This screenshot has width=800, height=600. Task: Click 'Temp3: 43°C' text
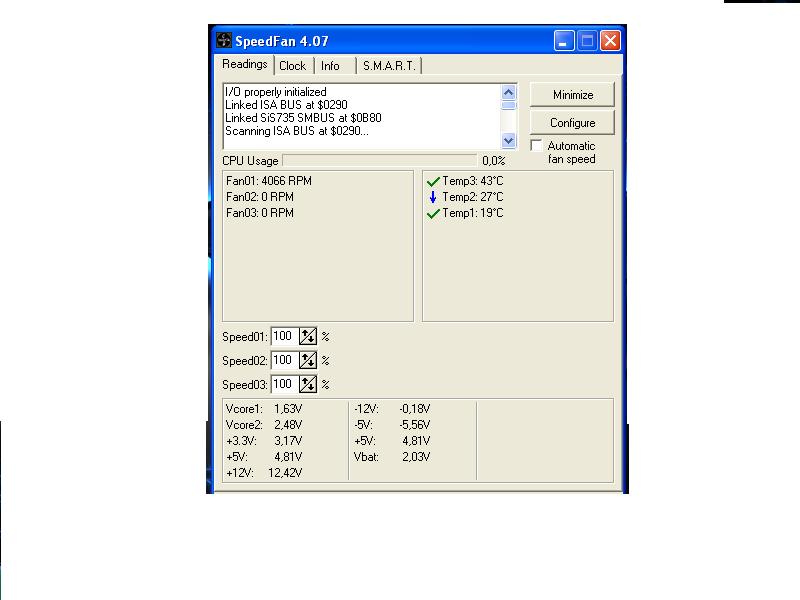pyautogui.click(x=472, y=181)
